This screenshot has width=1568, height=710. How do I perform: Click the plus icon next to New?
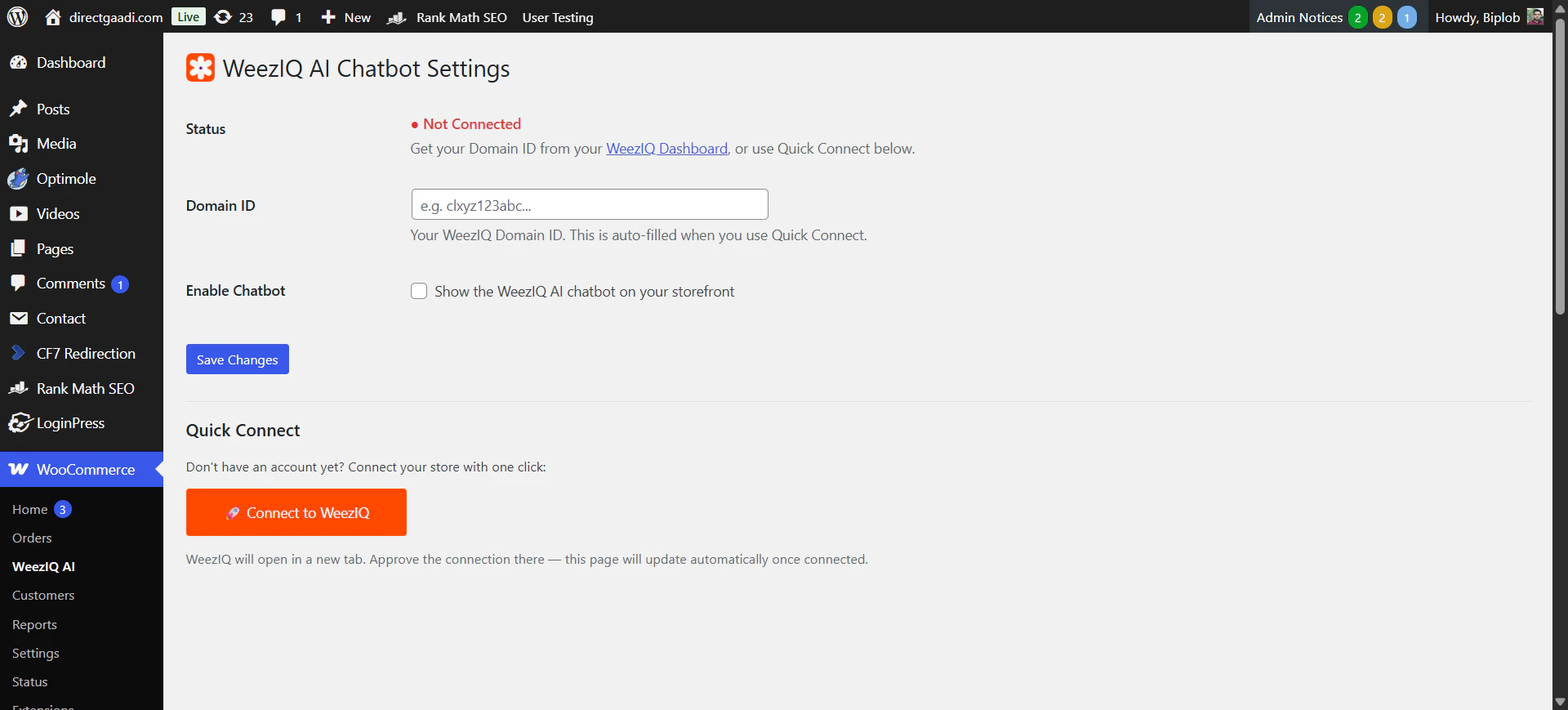tap(328, 17)
